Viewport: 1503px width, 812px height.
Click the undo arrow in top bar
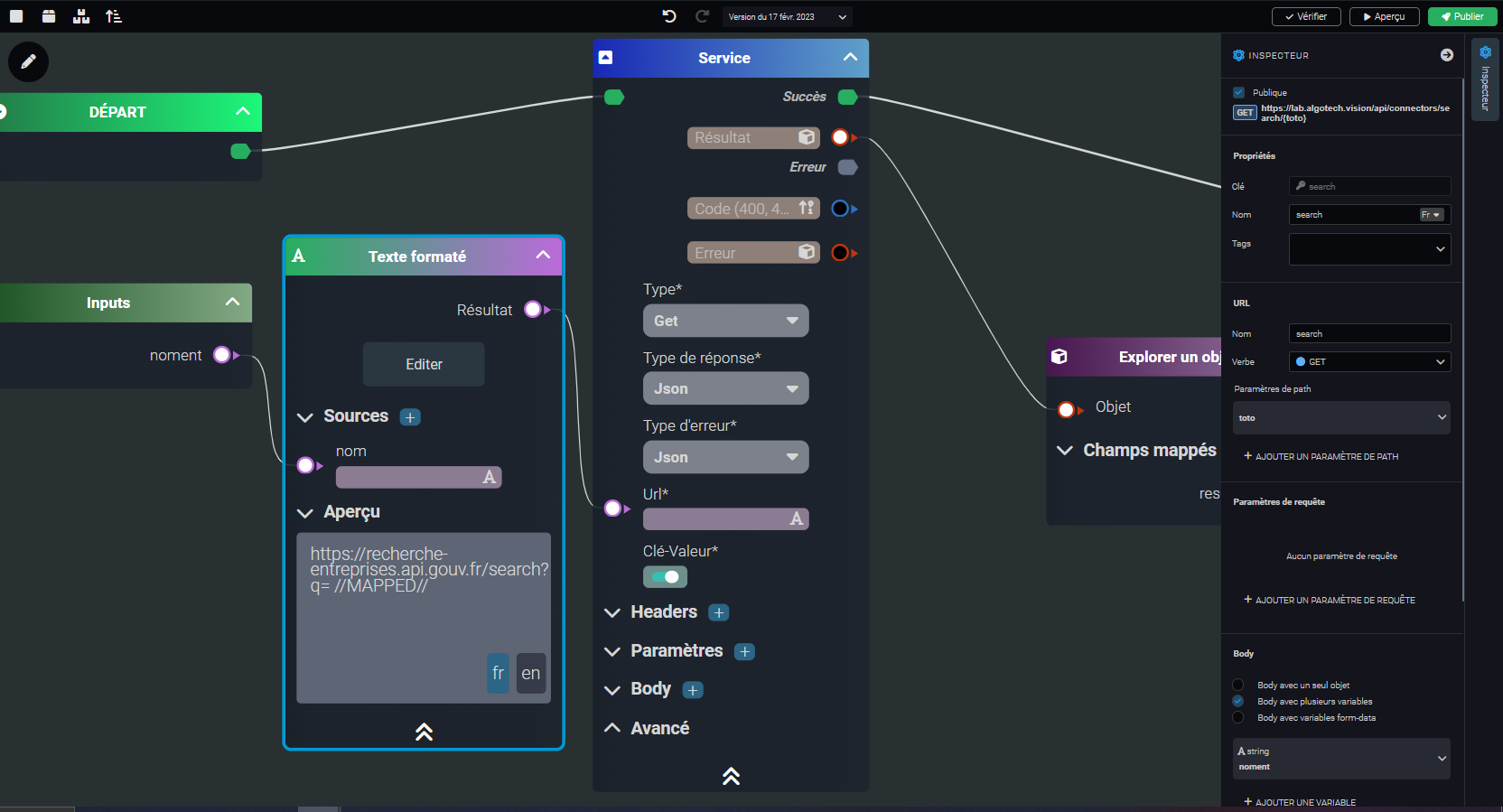[669, 16]
